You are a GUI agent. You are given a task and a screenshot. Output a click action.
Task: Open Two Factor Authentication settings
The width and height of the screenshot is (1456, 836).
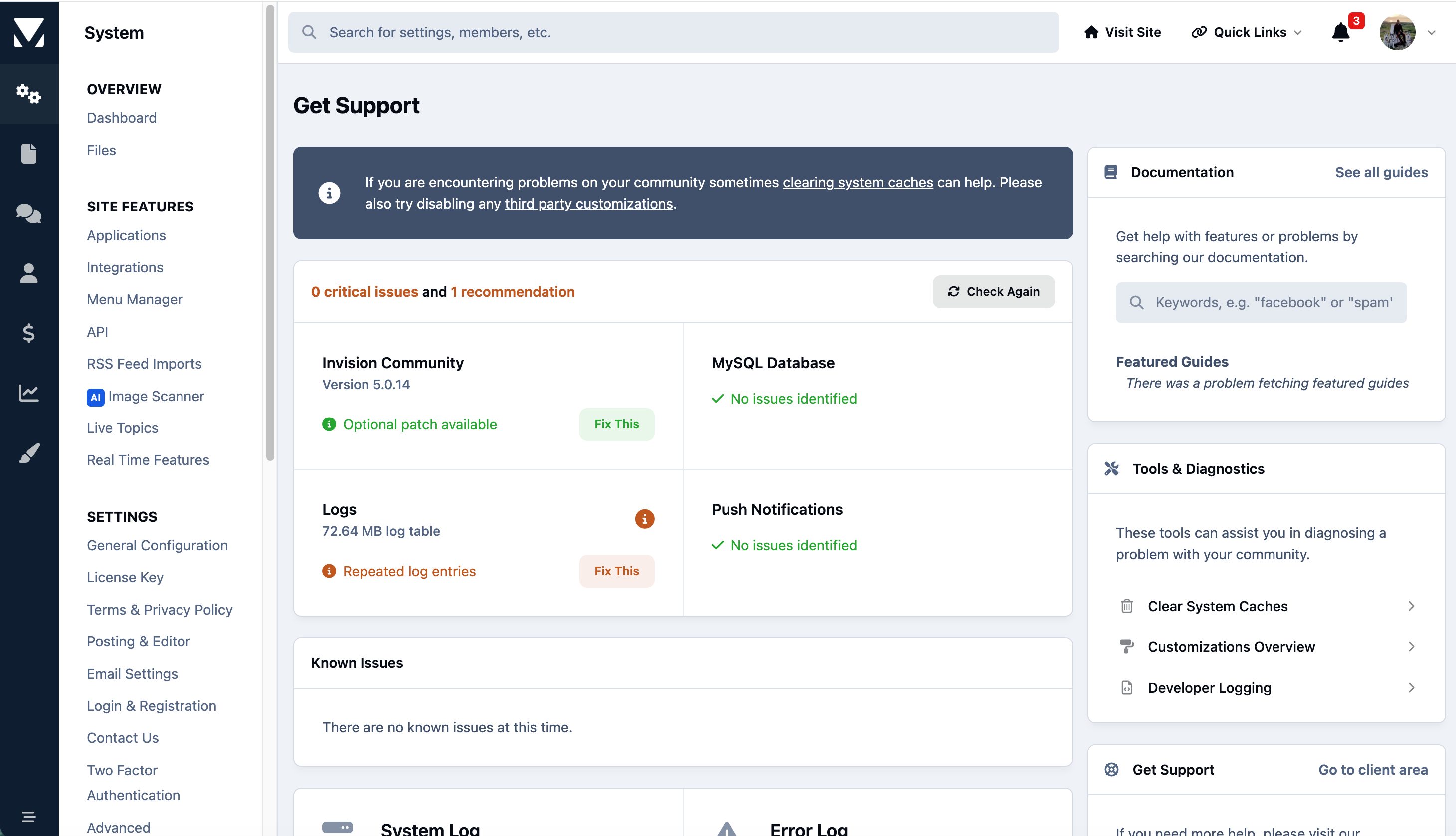pos(134,783)
